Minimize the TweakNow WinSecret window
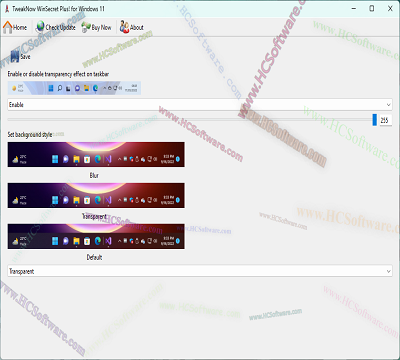Viewport: 400px width, 360px height. click(354, 9)
